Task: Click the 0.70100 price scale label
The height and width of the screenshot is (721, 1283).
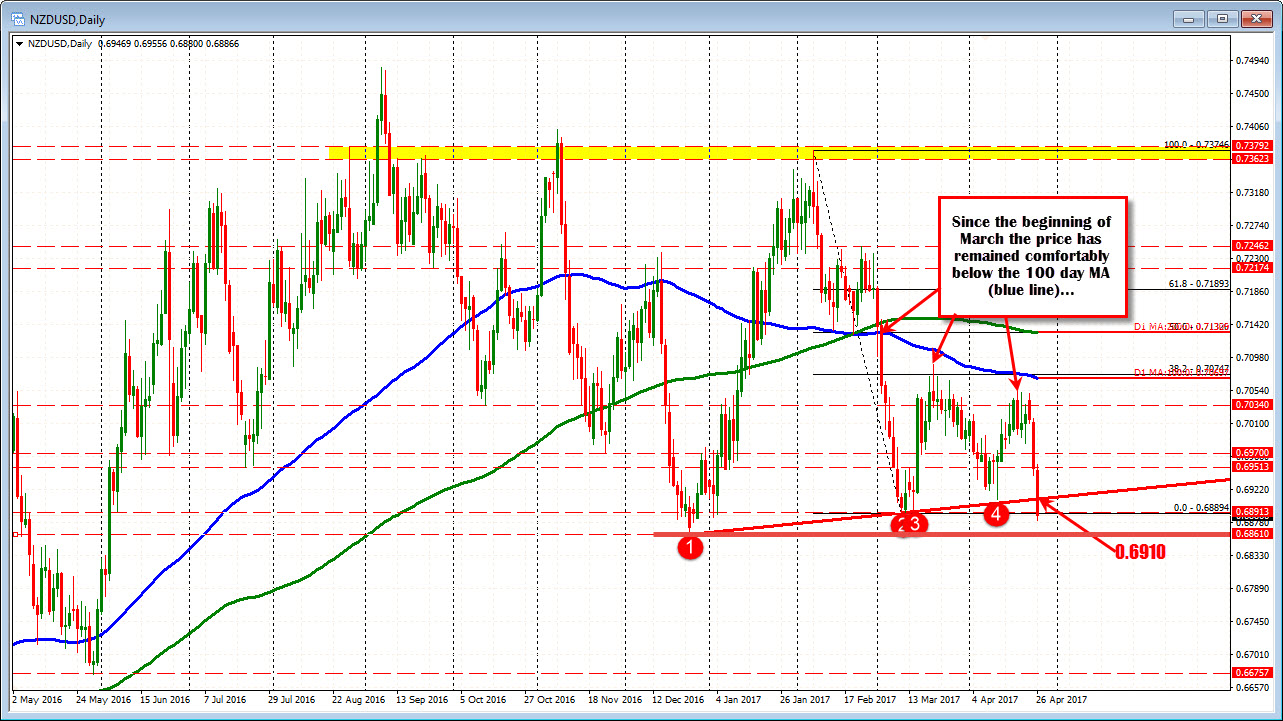Action: coord(1253,423)
